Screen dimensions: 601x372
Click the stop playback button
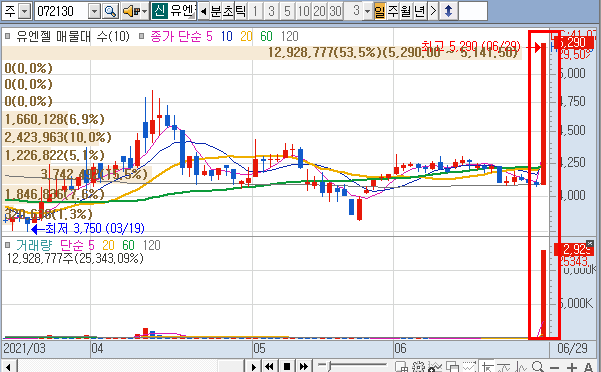pos(287,367)
